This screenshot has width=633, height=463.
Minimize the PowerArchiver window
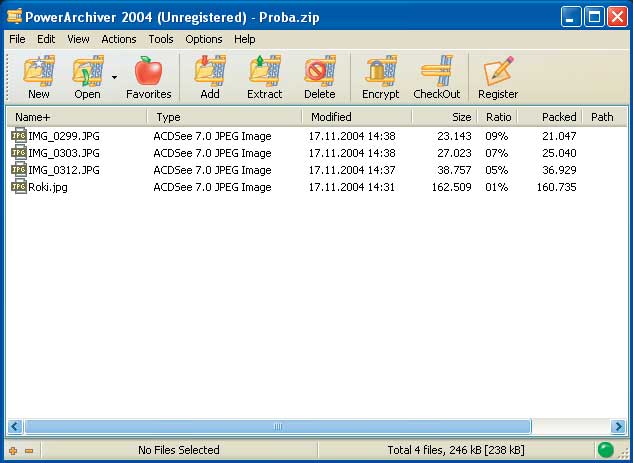coord(571,17)
